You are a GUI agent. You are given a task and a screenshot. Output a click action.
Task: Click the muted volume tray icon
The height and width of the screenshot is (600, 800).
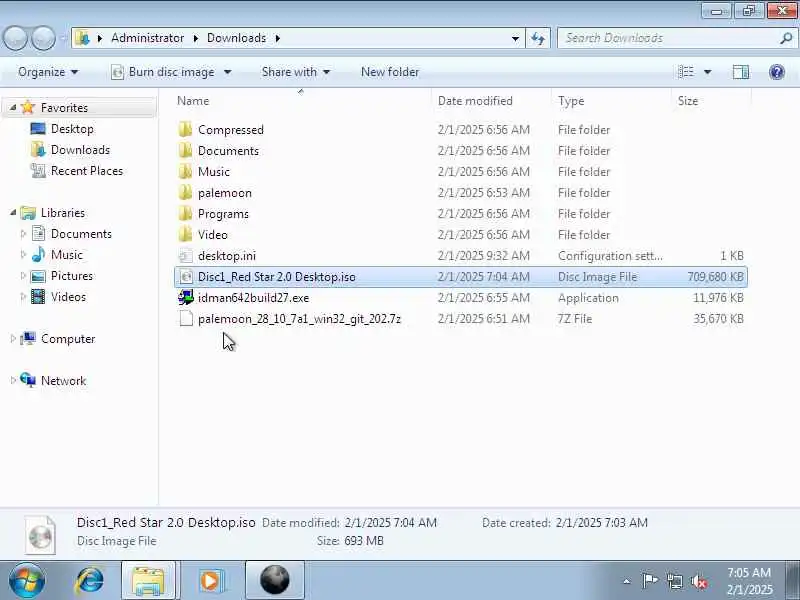pos(699,581)
